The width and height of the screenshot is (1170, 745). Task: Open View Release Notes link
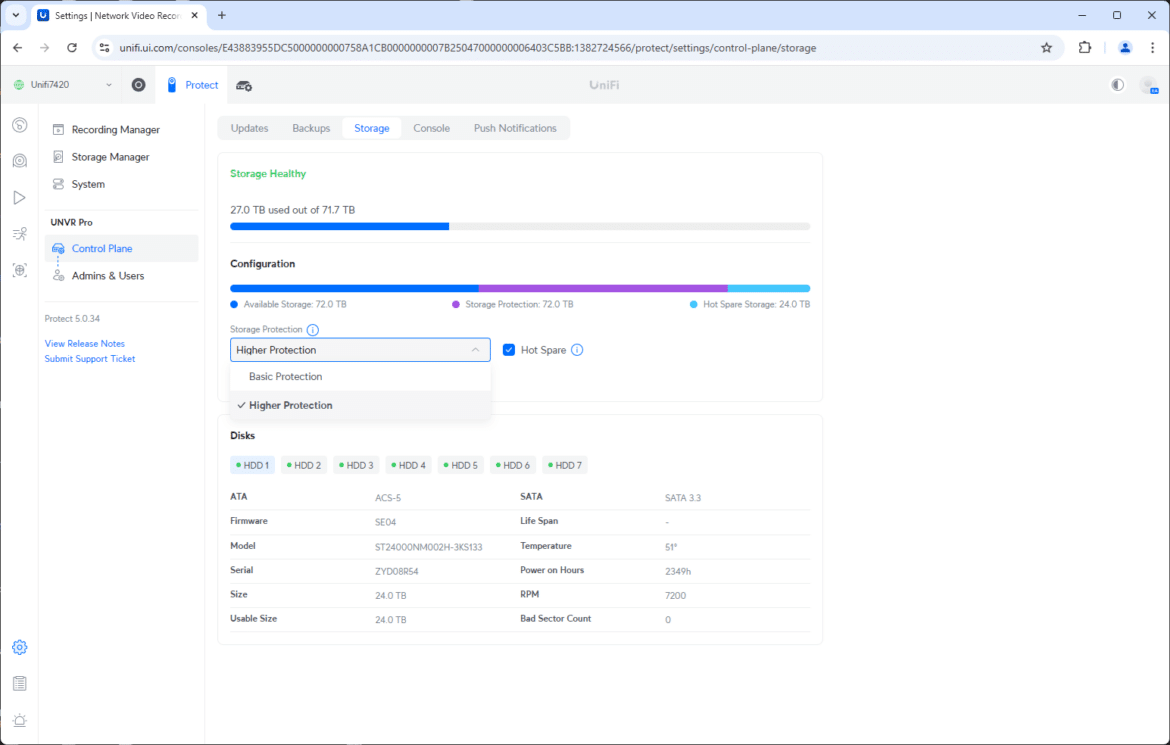(x=84, y=343)
